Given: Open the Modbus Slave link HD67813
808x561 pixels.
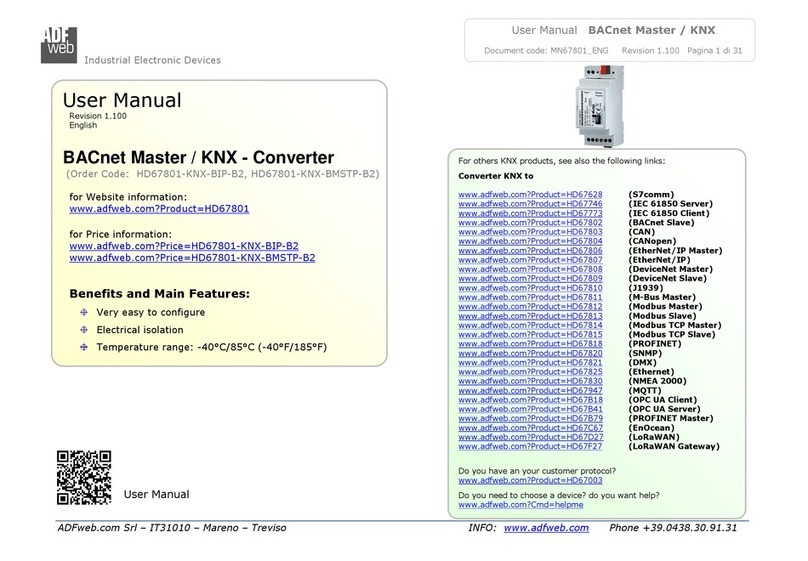Looking at the screenshot, I should 530,316.
